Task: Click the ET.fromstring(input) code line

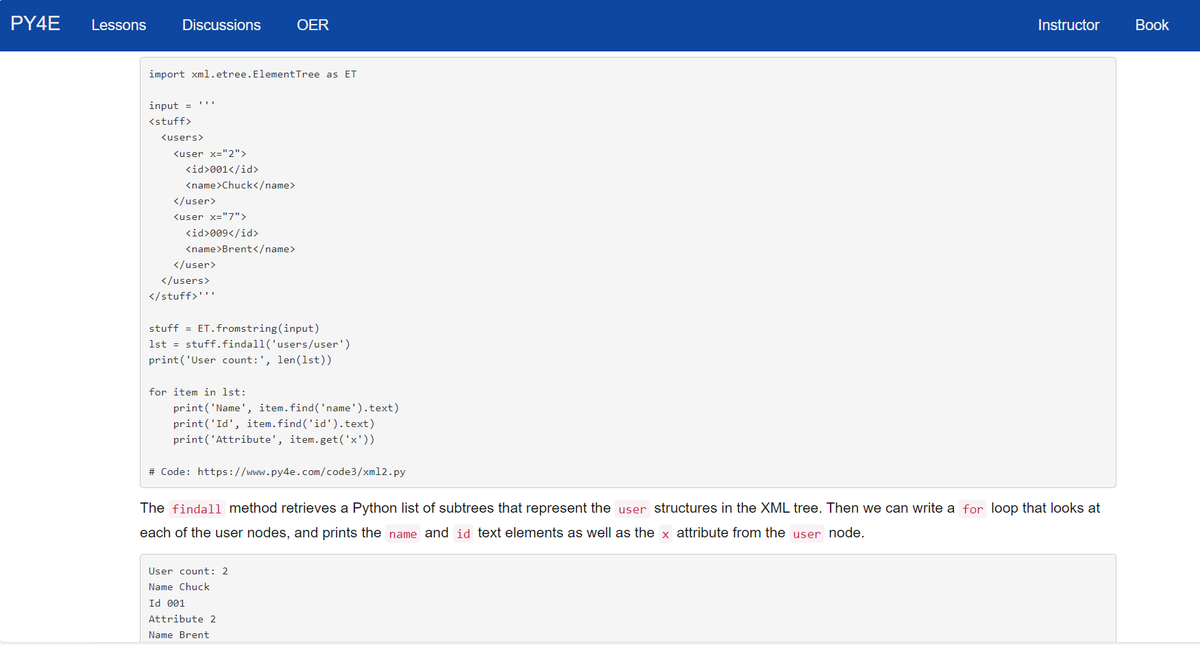Action: [234, 328]
